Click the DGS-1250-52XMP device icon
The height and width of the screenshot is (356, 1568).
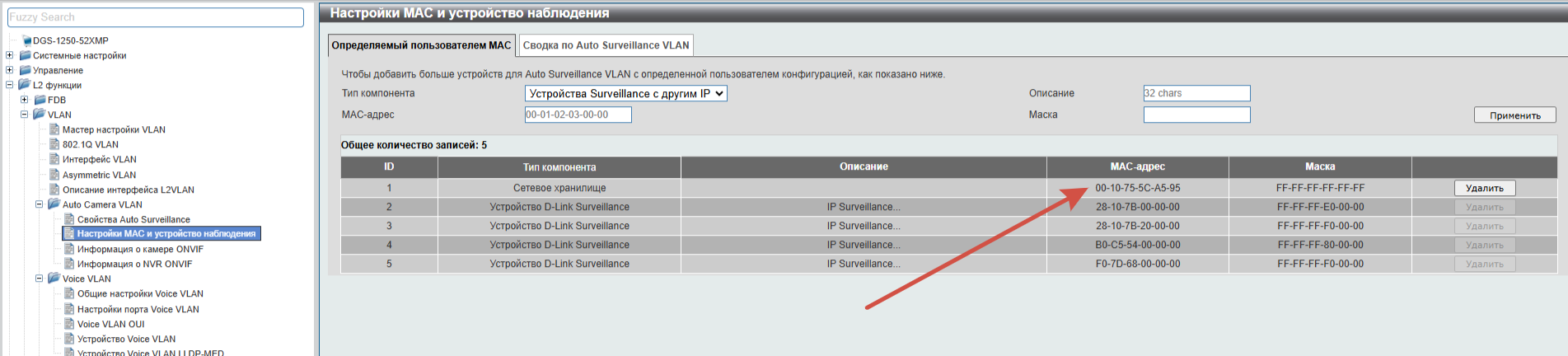pyautogui.click(x=26, y=40)
